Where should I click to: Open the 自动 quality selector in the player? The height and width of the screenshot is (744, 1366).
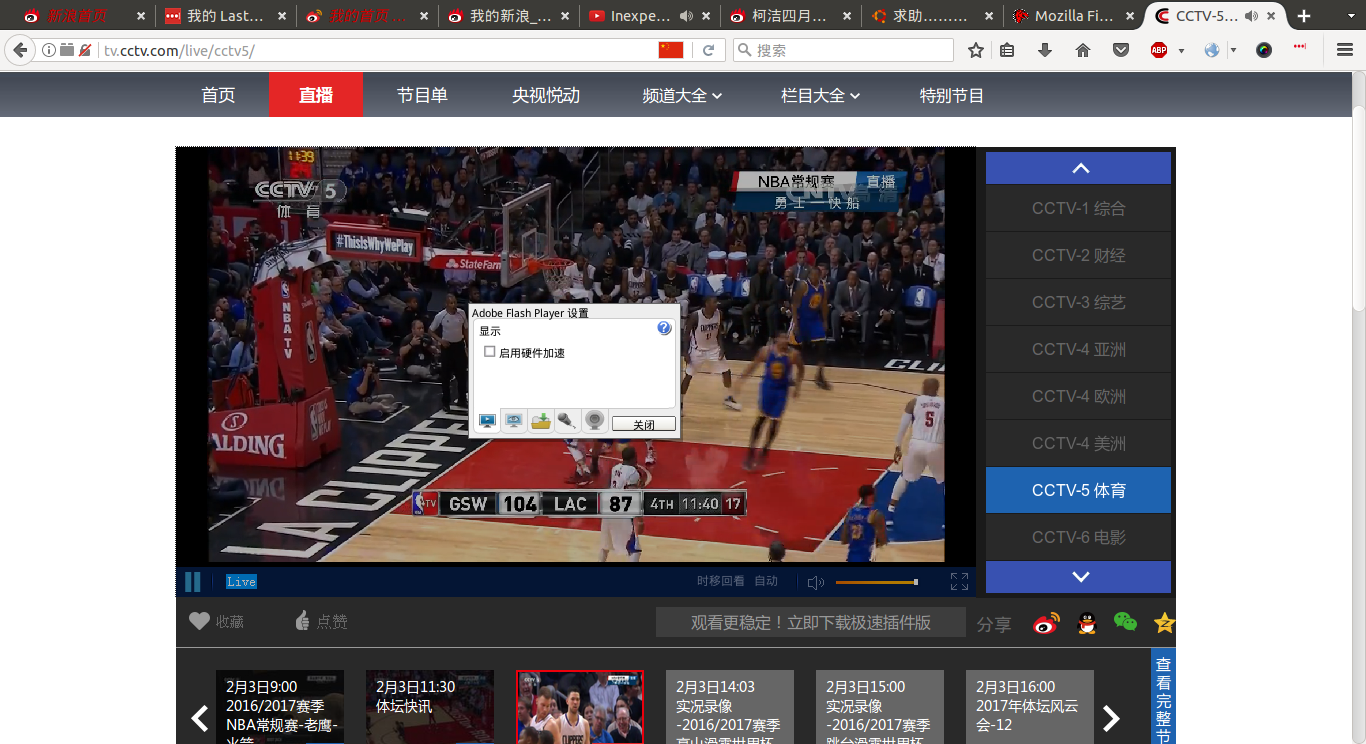click(766, 581)
